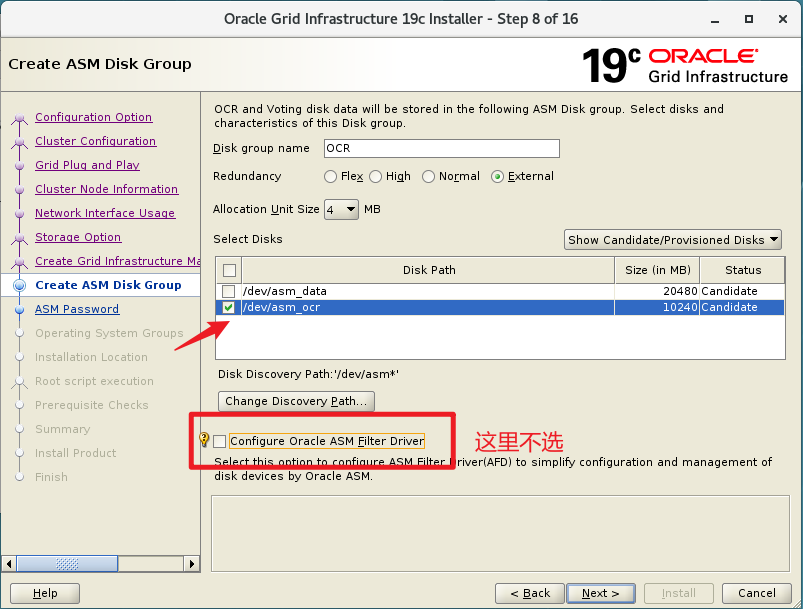
Task: Go to Storage Option step
Action: pos(78,237)
